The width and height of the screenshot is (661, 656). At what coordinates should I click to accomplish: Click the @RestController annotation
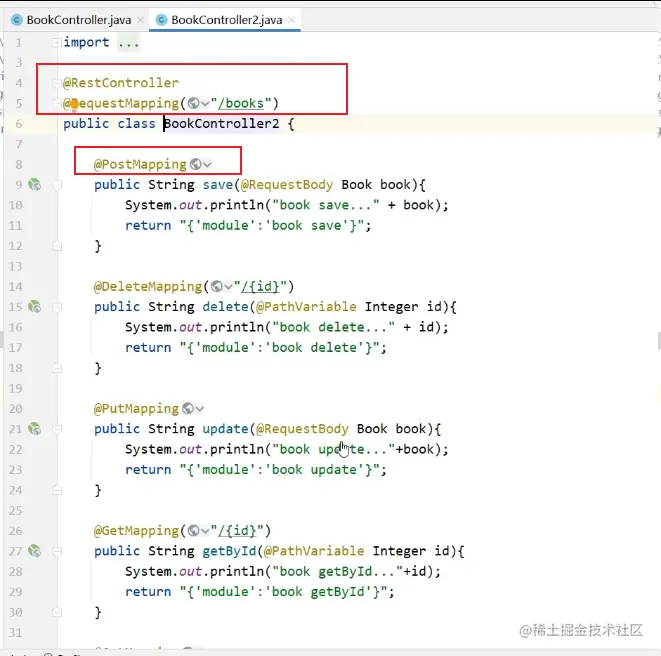[x=121, y=83]
